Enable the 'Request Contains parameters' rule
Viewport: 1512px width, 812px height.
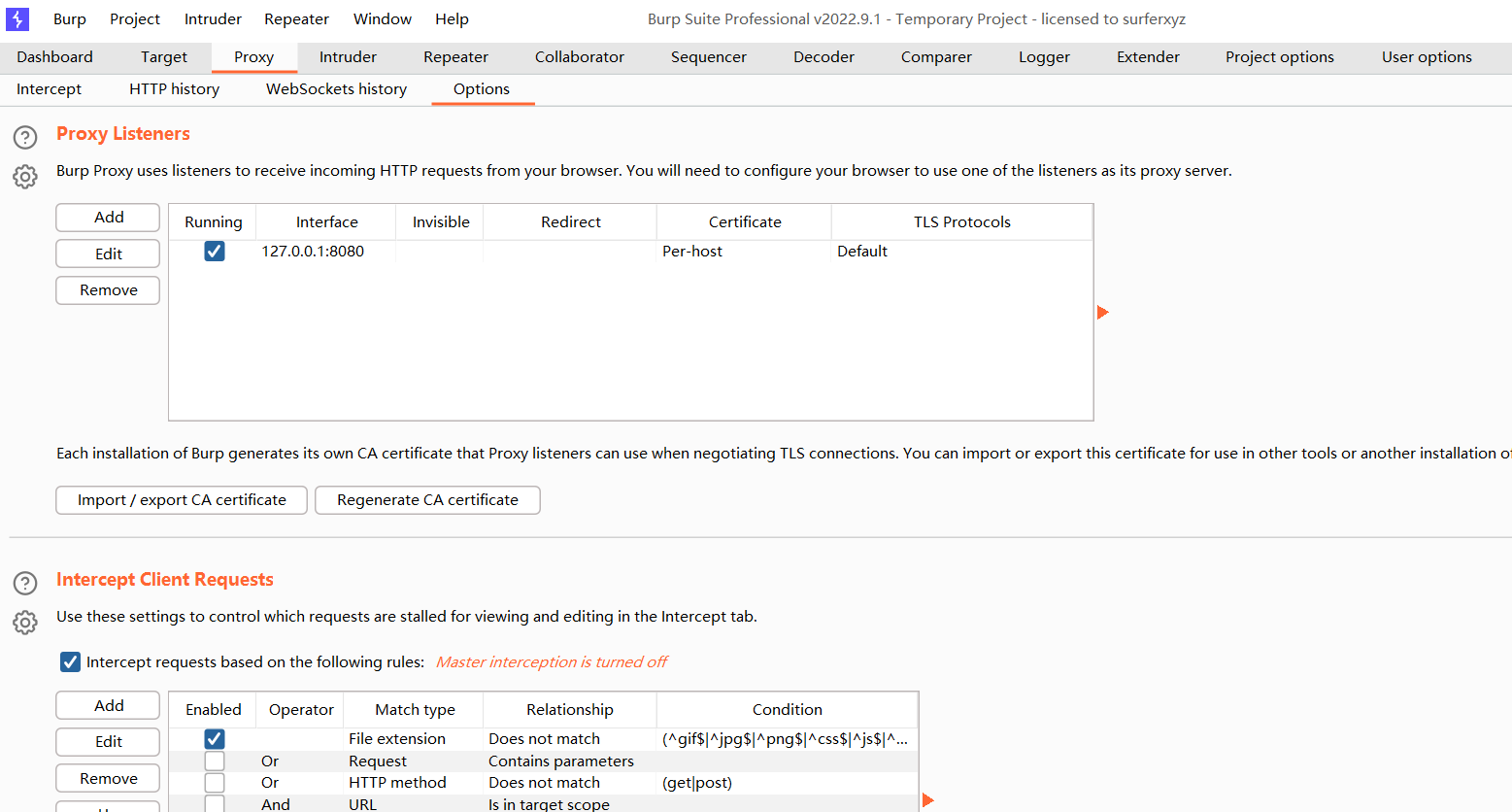pyautogui.click(x=215, y=761)
